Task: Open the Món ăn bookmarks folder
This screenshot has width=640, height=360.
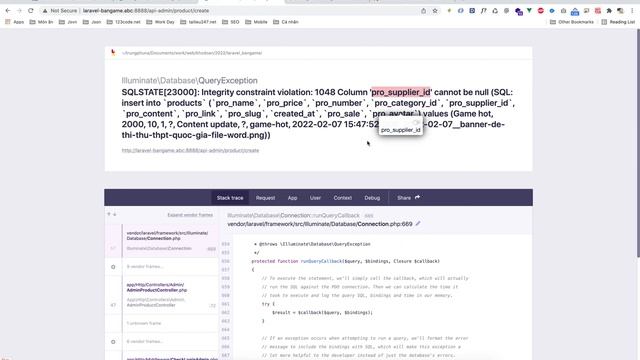Action: click(41, 22)
